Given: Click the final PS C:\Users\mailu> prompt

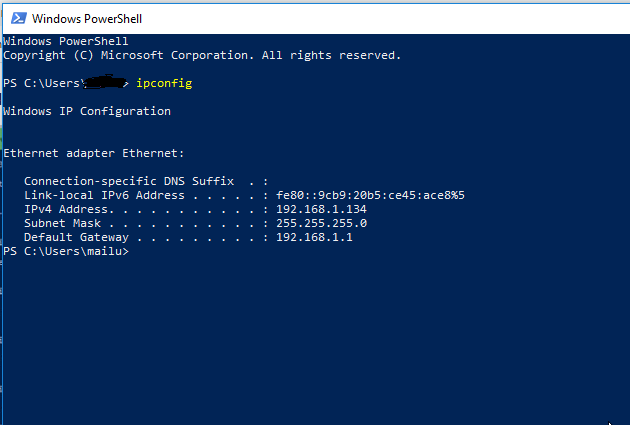Looking at the screenshot, I should 66,251.
